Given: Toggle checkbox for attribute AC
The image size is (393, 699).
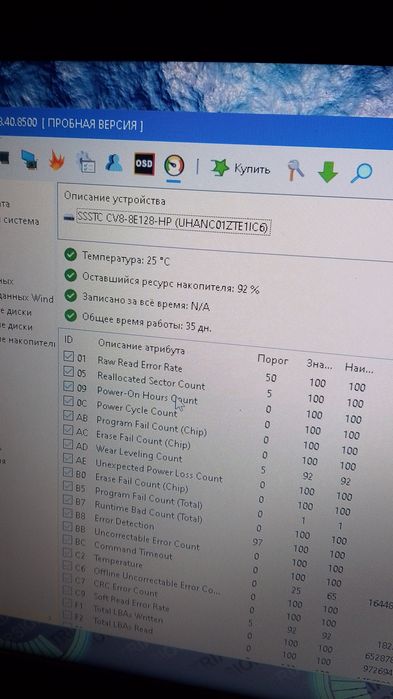Looking at the screenshot, I should (68, 430).
